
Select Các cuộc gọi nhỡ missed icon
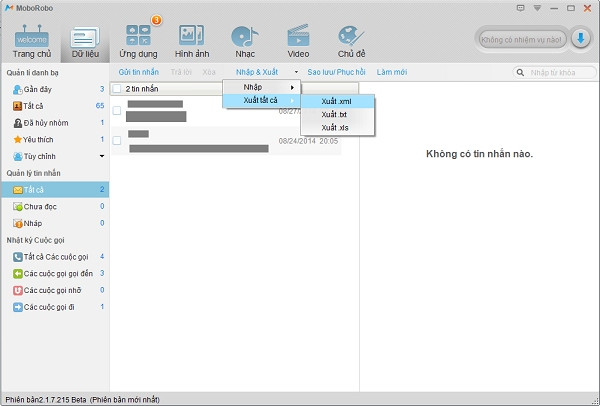(x=18, y=290)
